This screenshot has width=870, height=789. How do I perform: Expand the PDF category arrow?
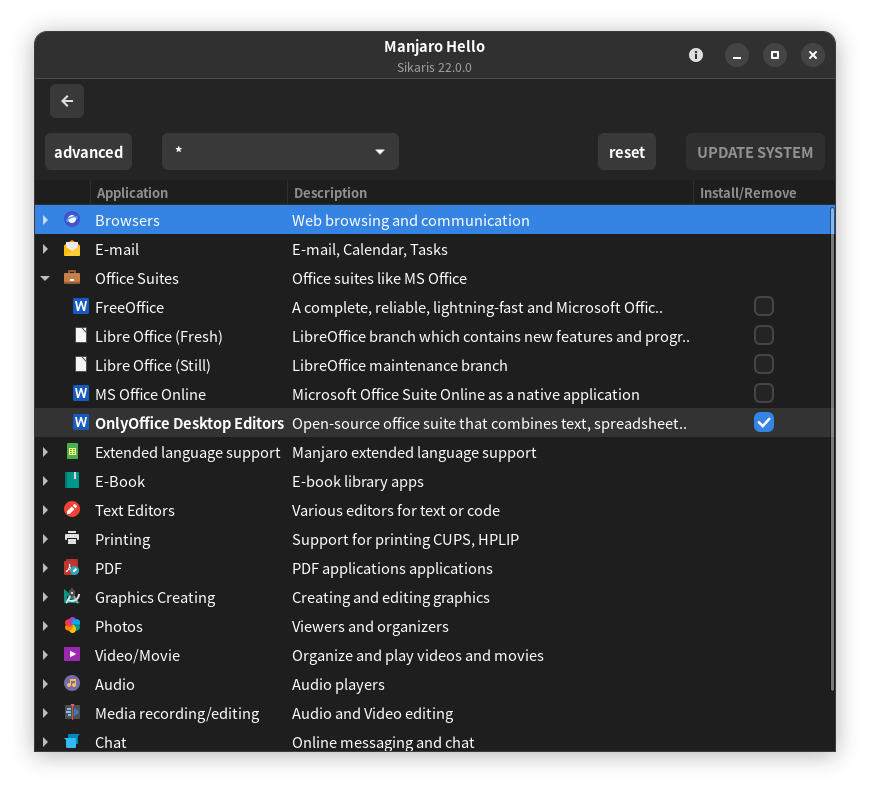[45, 568]
